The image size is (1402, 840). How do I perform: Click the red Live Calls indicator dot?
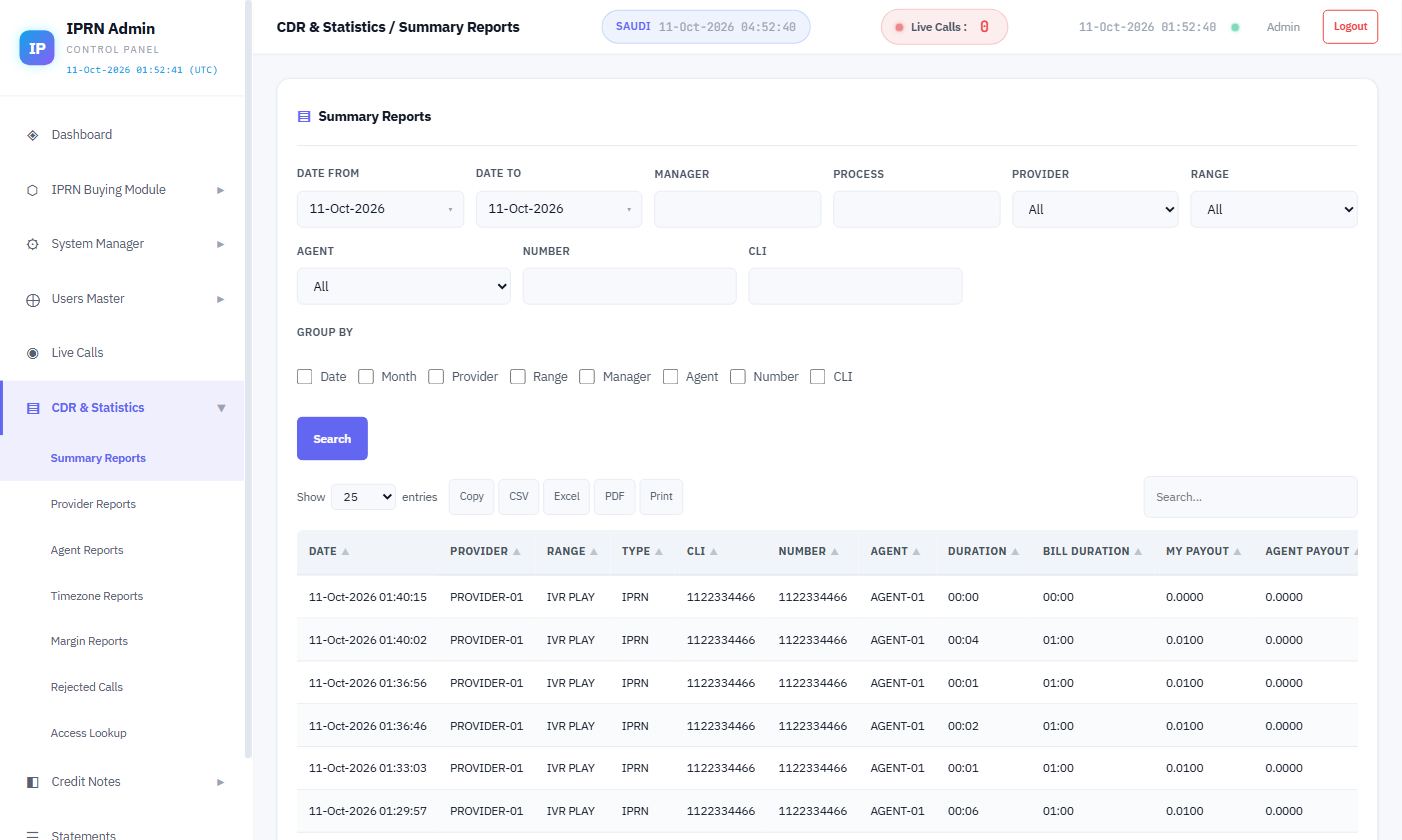coord(899,27)
